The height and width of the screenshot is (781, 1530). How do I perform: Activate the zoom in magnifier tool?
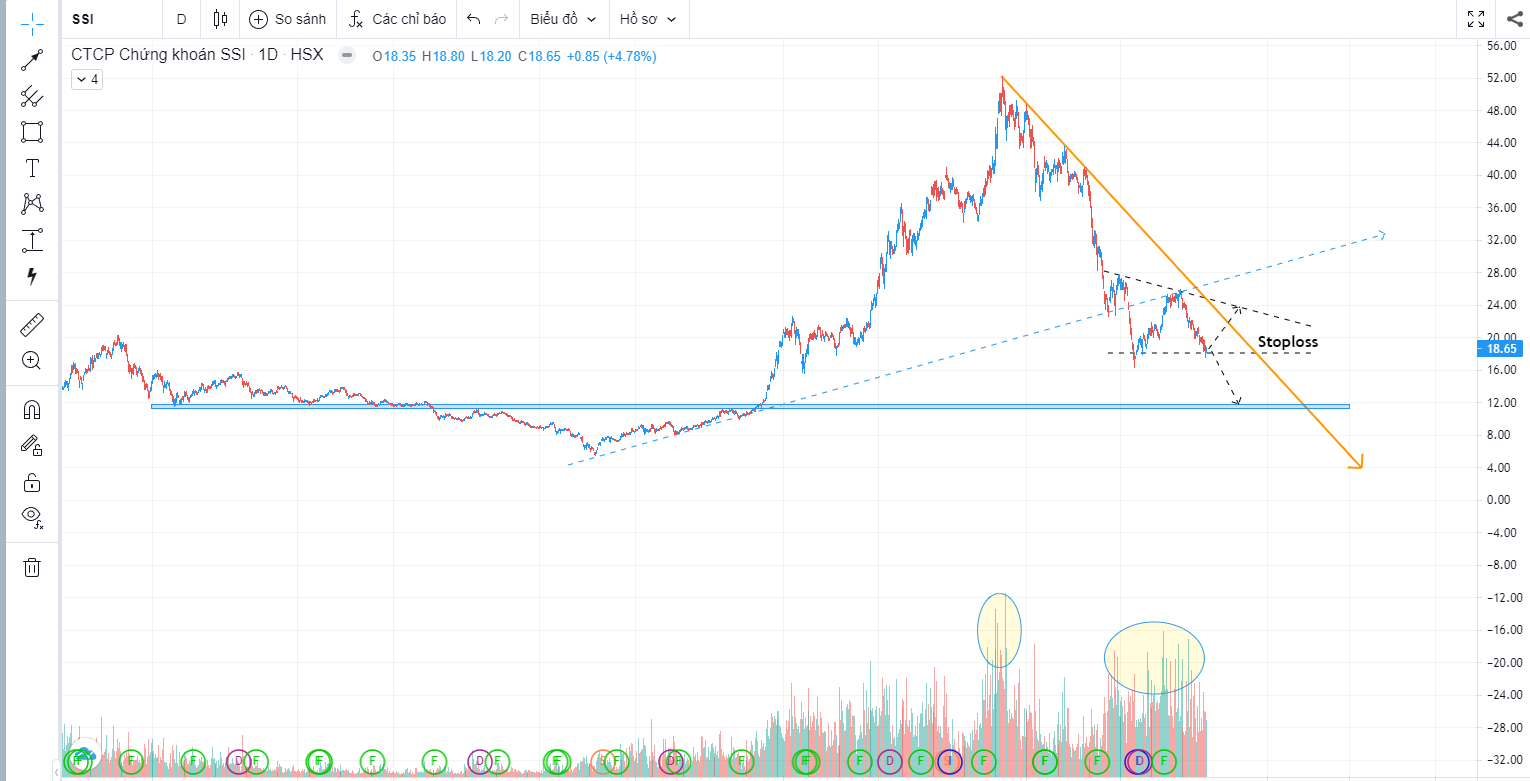point(32,360)
